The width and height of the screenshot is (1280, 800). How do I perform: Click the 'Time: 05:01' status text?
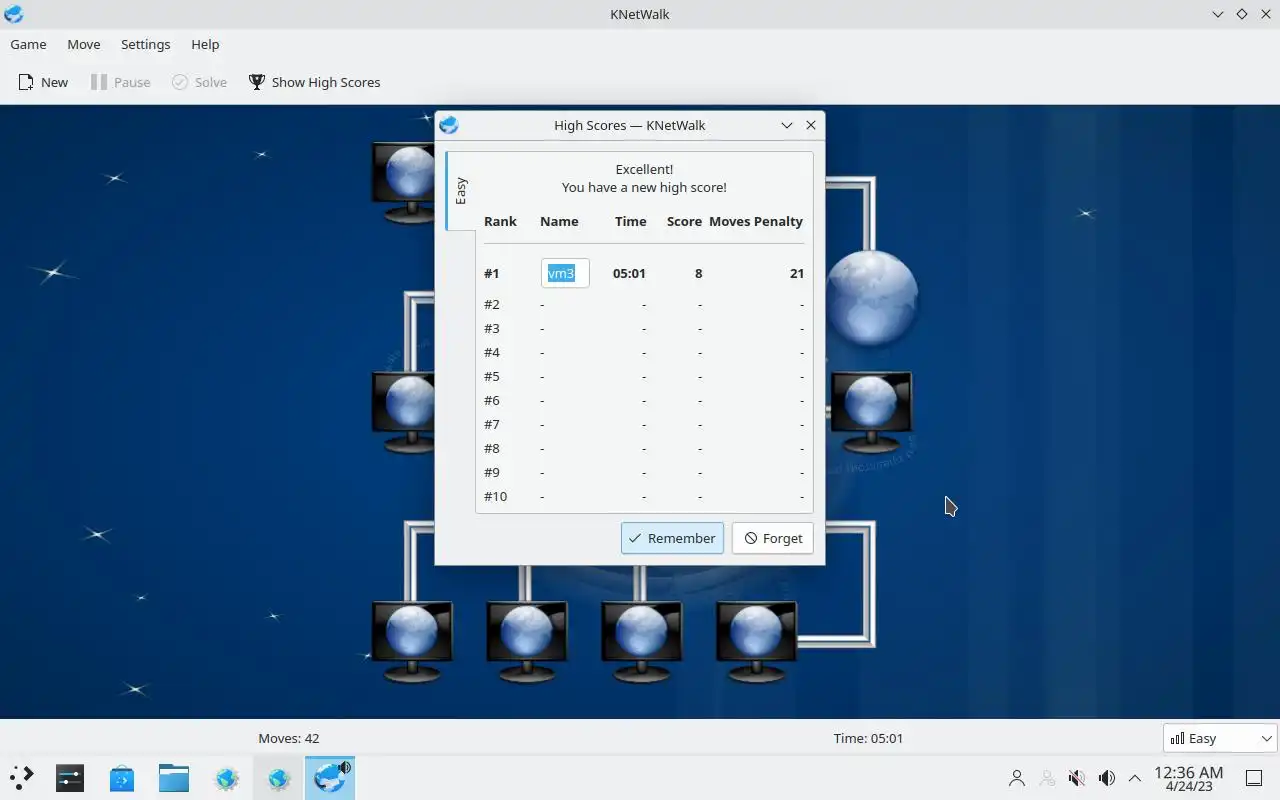(868, 738)
